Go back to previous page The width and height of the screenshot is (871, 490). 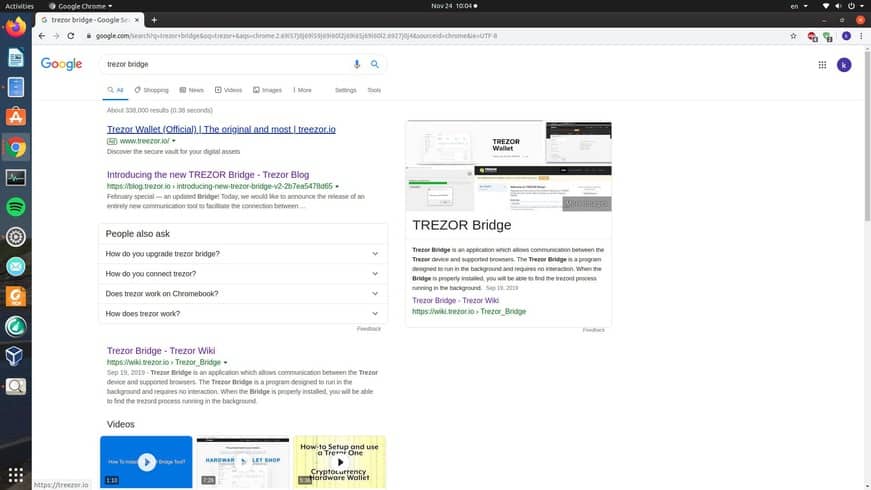[42, 36]
